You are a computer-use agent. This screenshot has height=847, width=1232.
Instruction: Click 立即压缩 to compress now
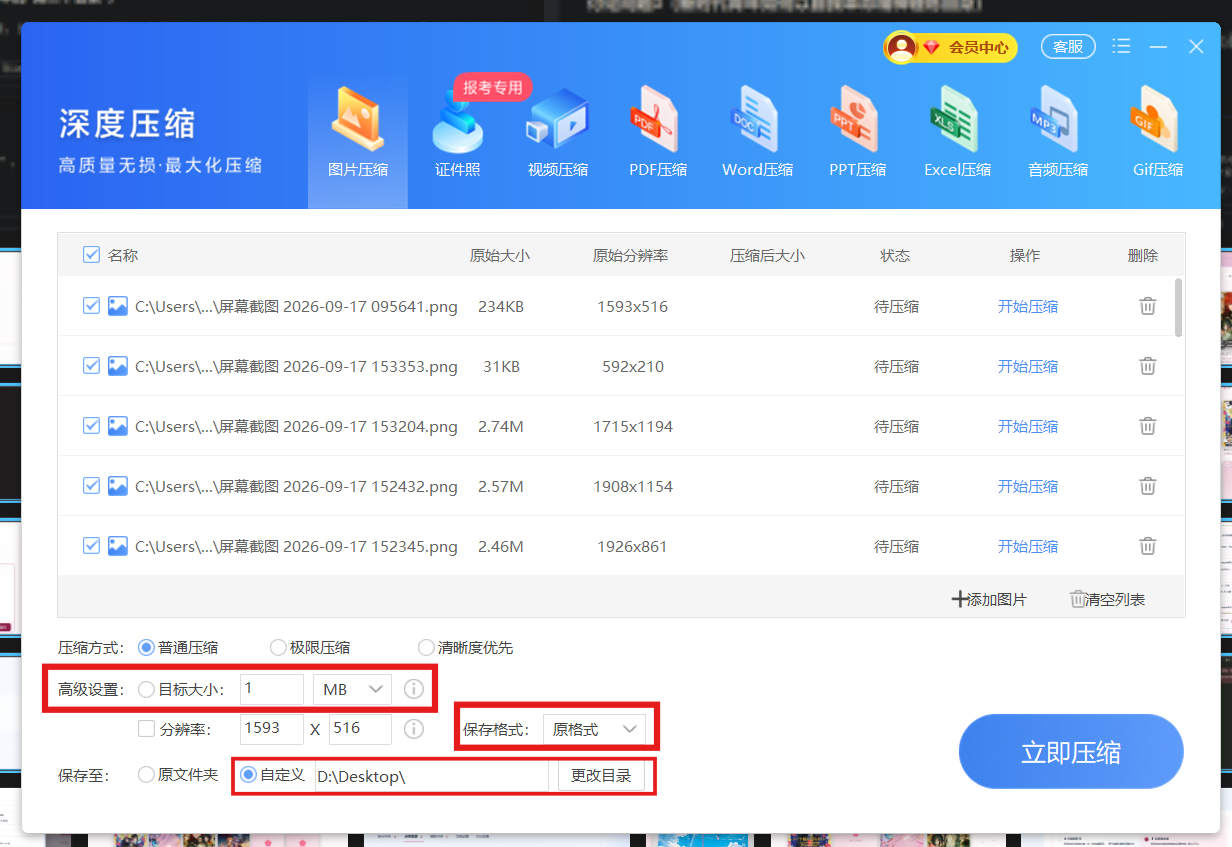[1071, 751]
